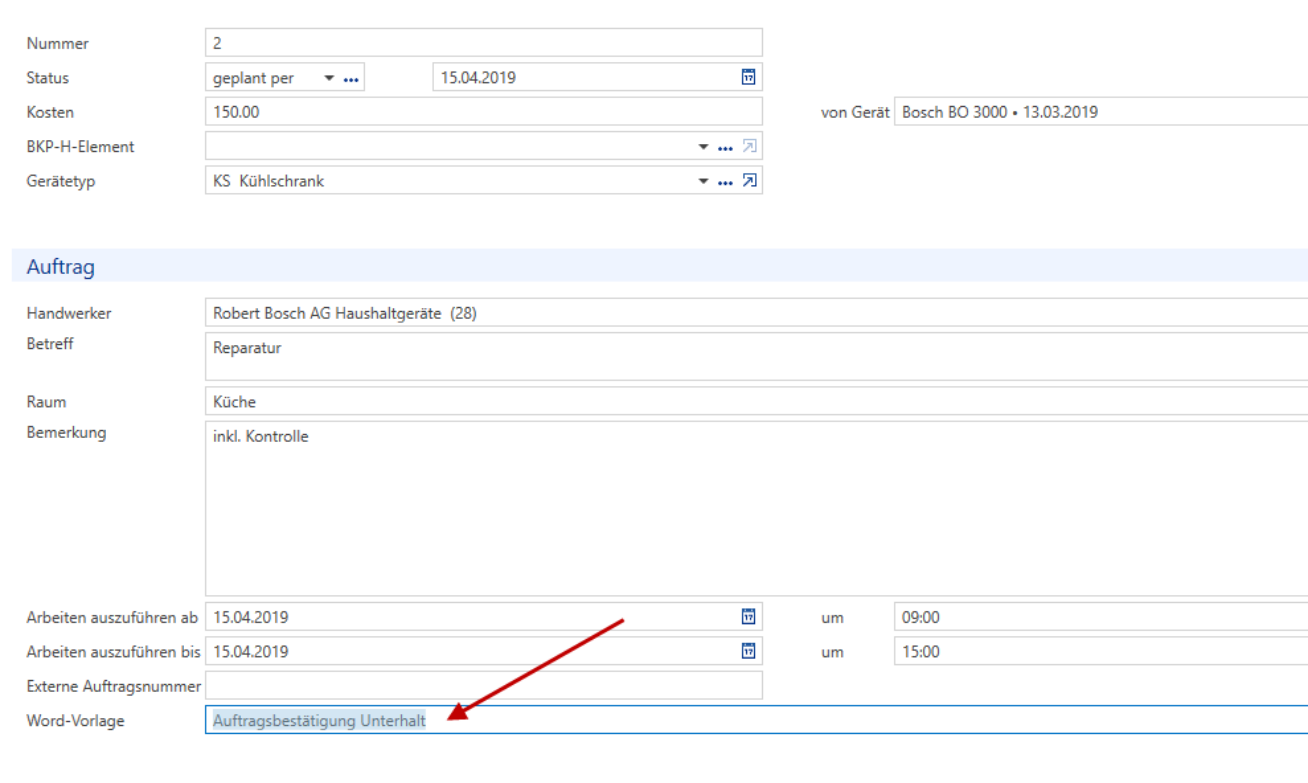
Task: Open linked Gerätetyp record arrow icon
Action: [750, 181]
